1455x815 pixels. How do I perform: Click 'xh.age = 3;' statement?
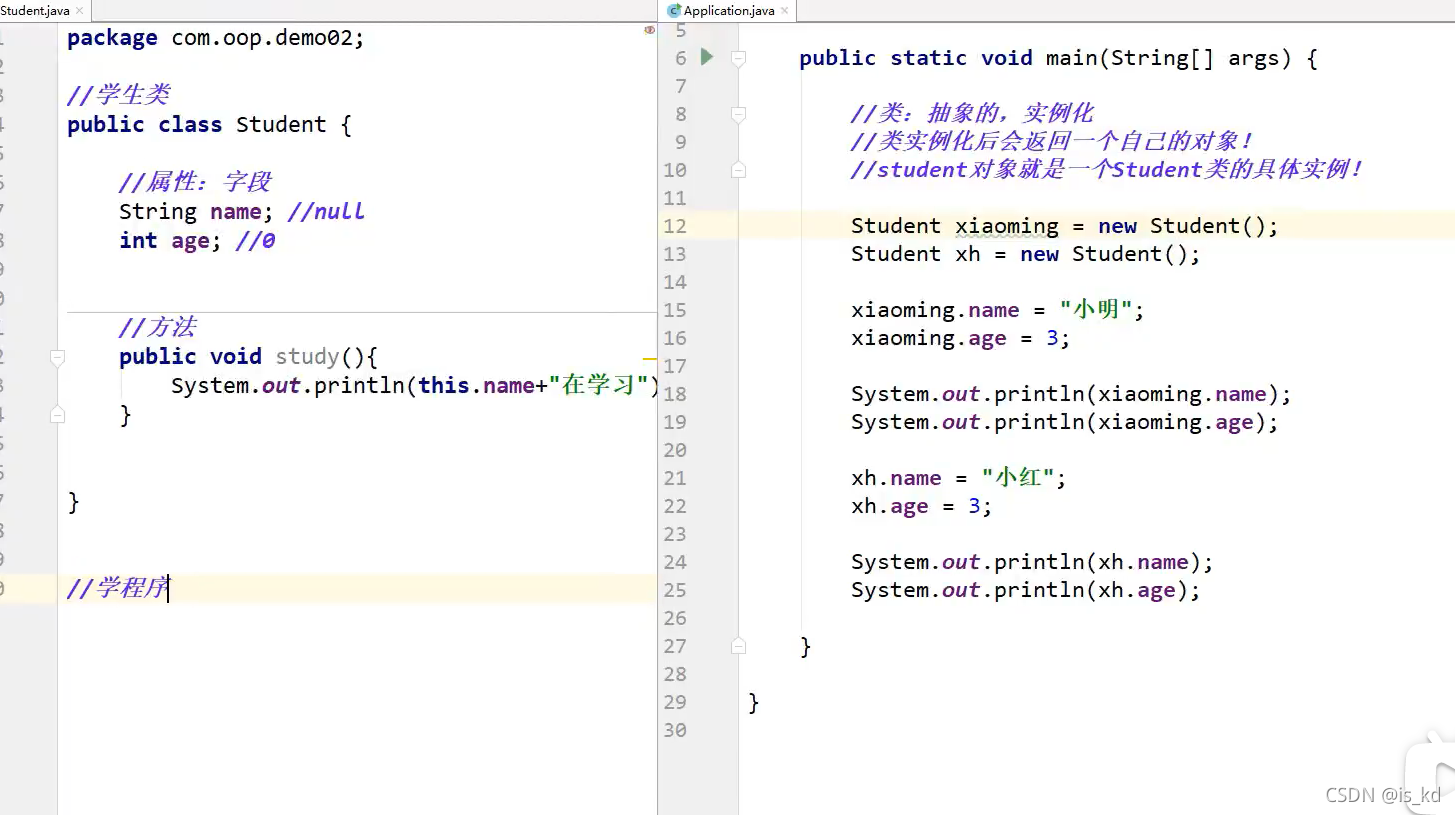(922, 506)
